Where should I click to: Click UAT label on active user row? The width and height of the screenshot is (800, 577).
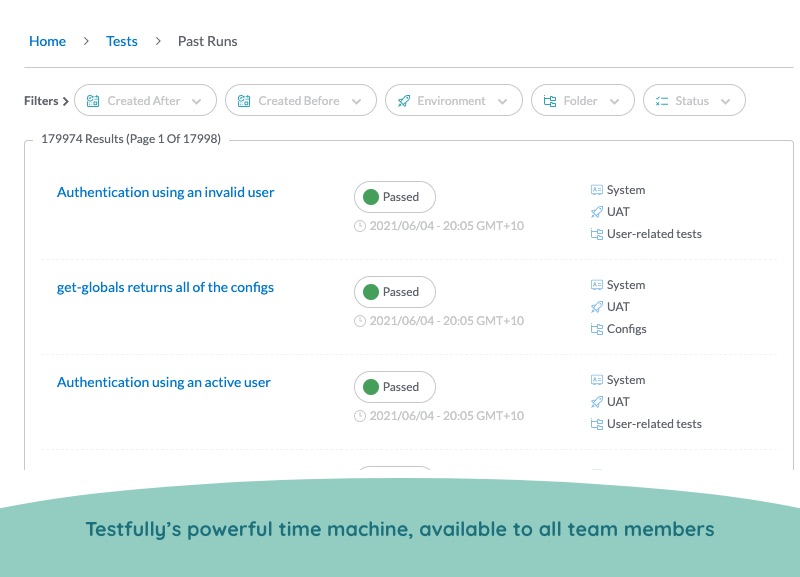coord(618,402)
